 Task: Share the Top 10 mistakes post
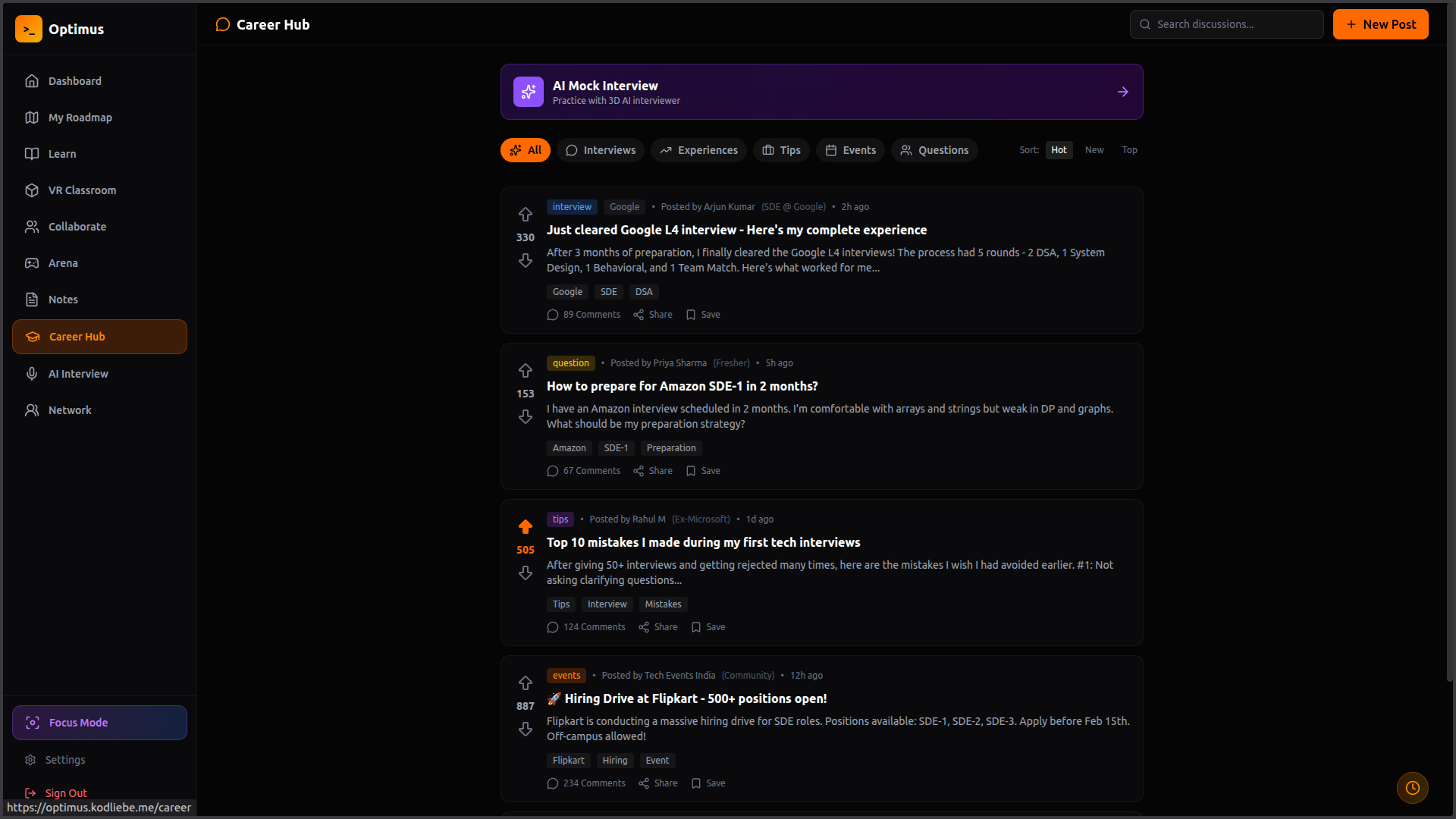click(657, 627)
